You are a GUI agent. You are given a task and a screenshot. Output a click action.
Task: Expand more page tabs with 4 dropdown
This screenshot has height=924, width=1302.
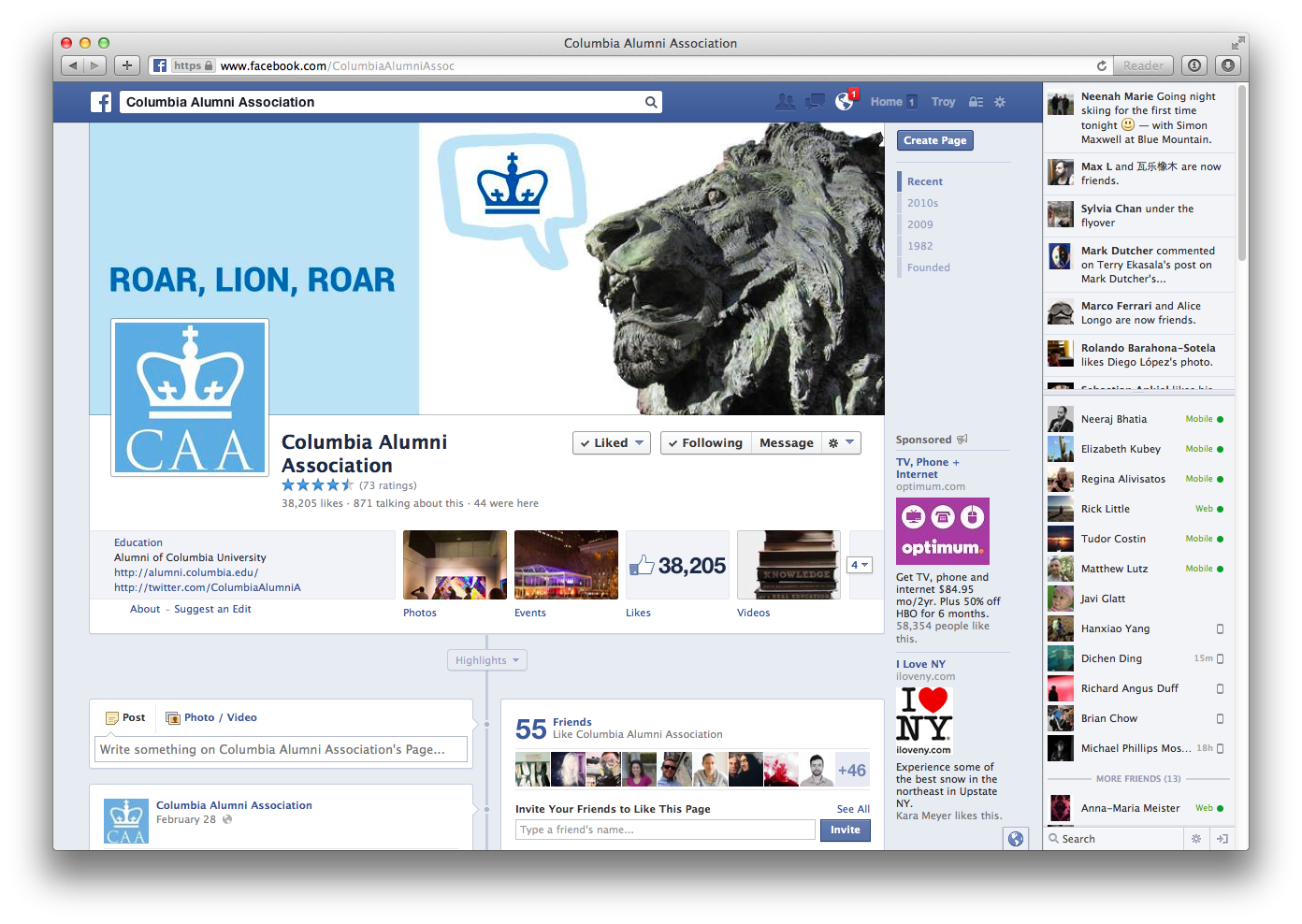(860, 565)
